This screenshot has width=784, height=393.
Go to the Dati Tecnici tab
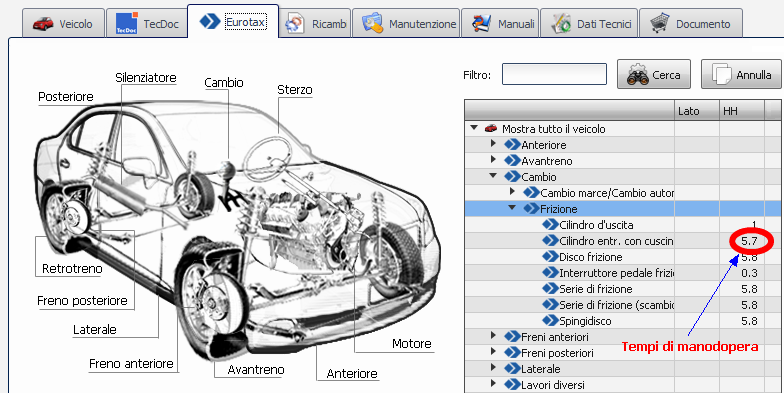(589, 23)
